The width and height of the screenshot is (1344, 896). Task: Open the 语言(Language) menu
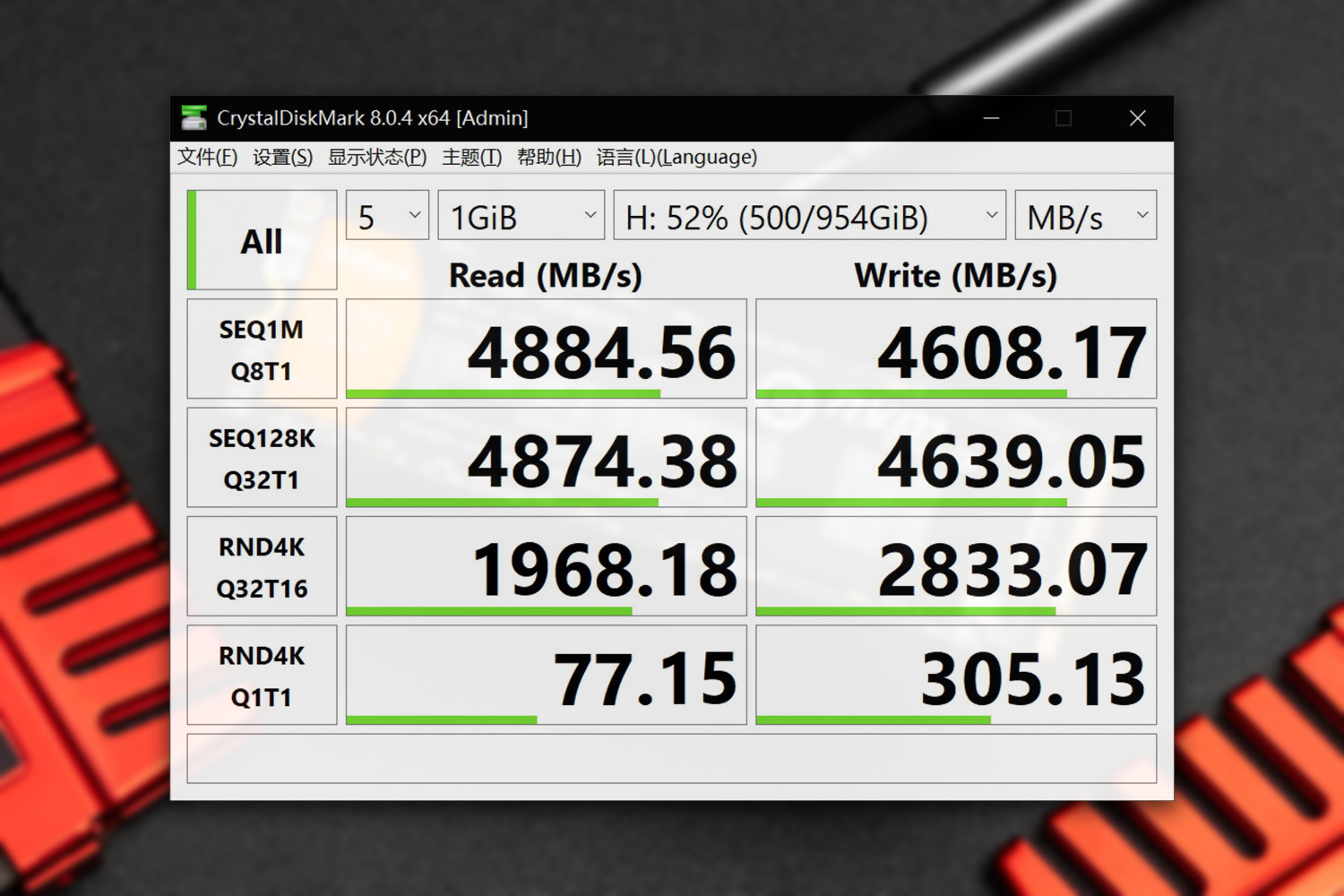(x=676, y=157)
